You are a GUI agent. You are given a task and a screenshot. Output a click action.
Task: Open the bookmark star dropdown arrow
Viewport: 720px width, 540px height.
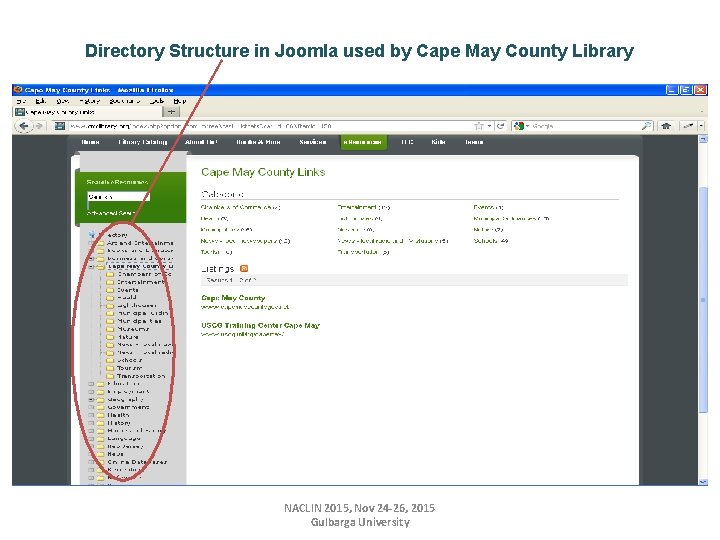[489, 126]
